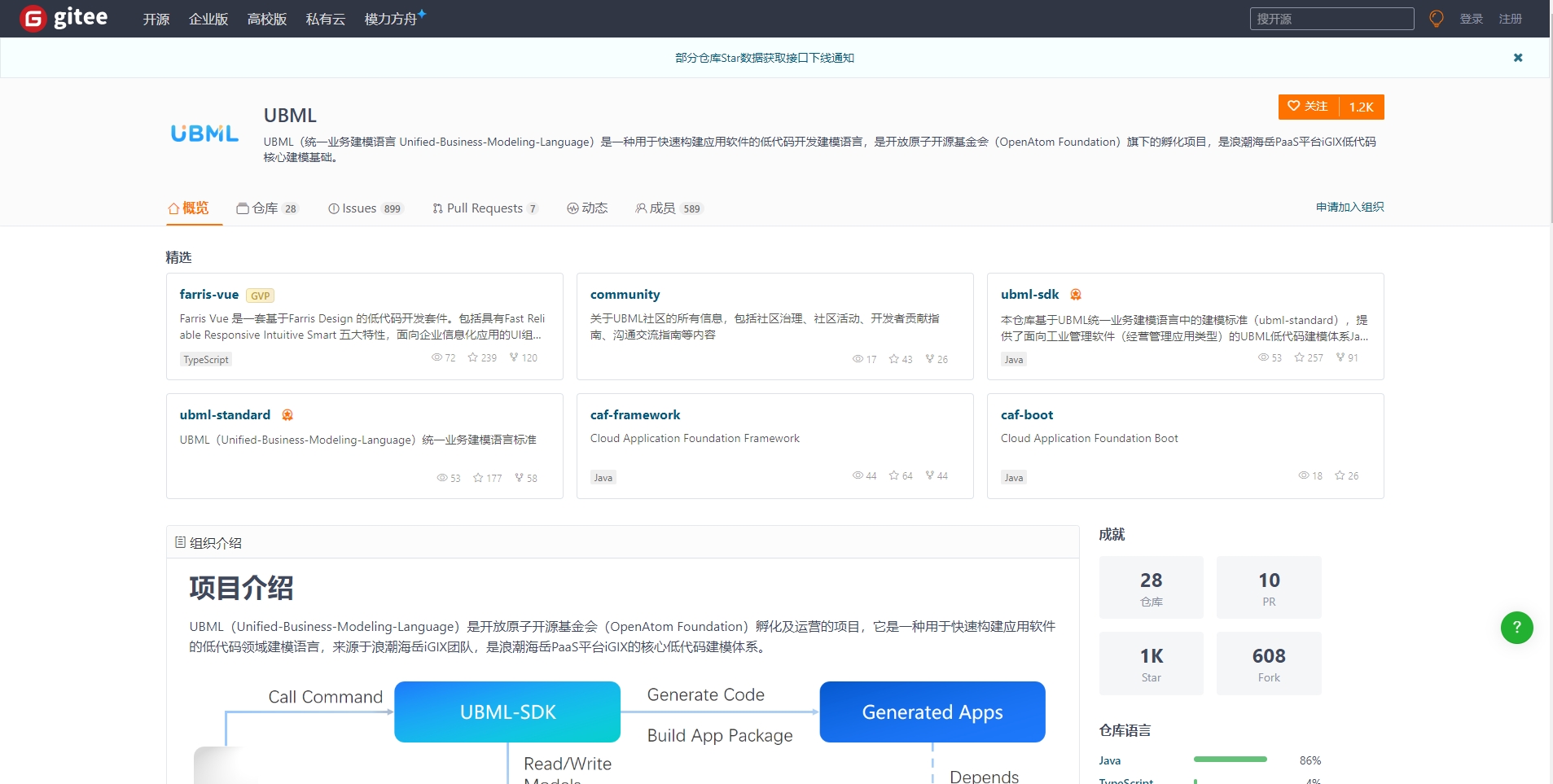This screenshot has height=784, width=1553.
Task: Click fork icon on caf-framework card
Action: (930, 475)
